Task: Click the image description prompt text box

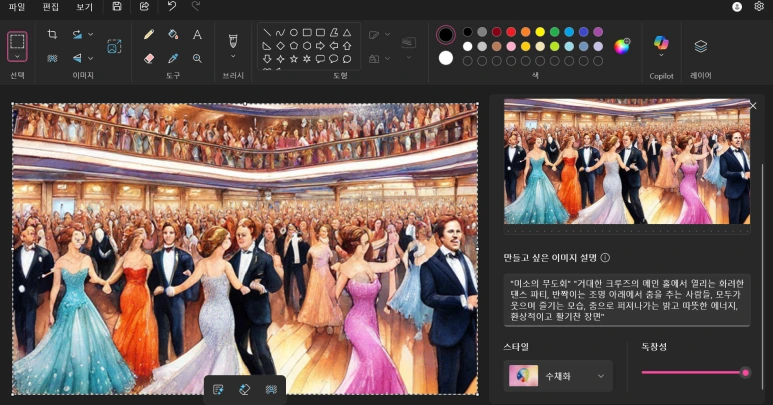Action: tap(627, 300)
